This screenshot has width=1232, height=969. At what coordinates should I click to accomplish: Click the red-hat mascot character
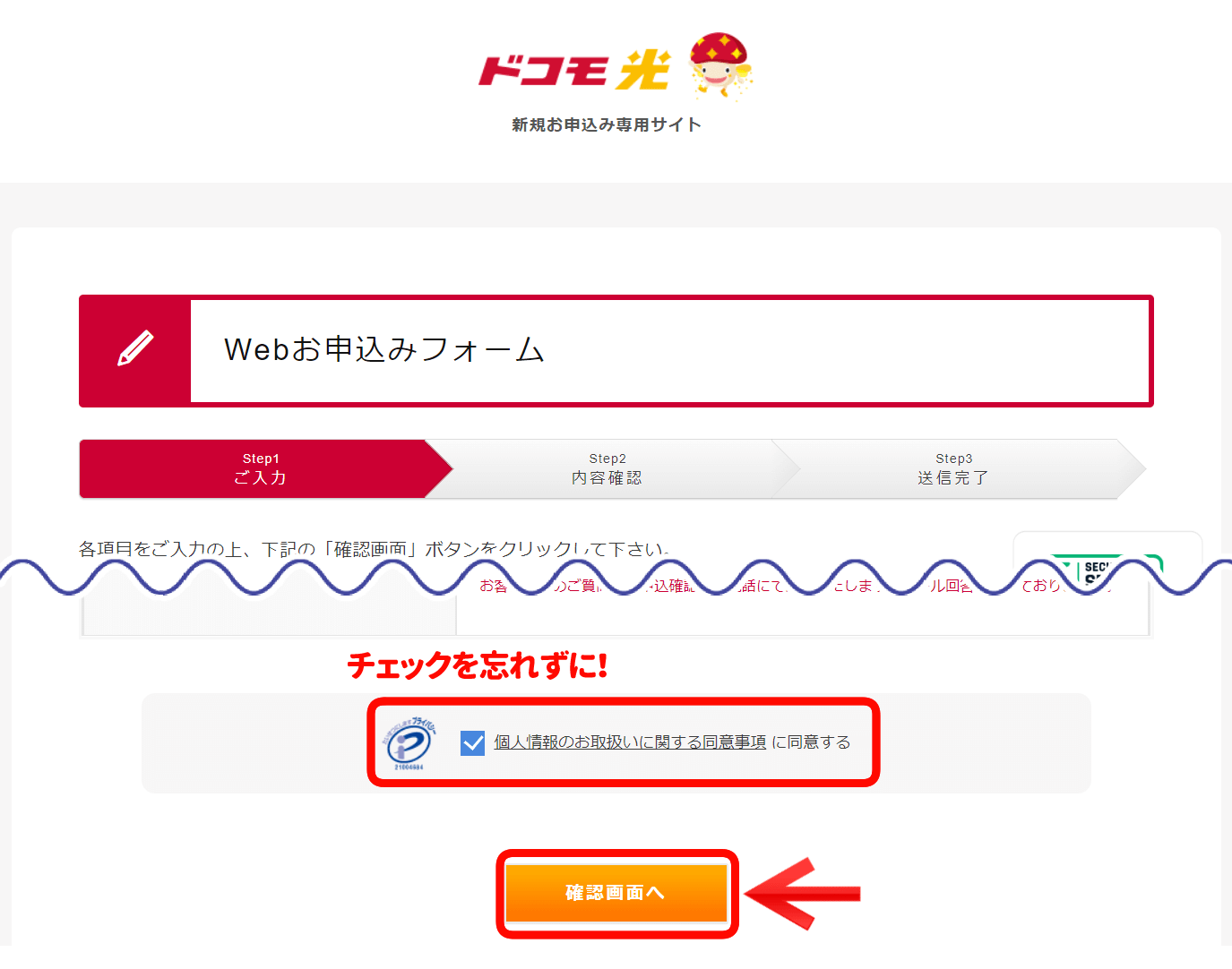click(x=720, y=64)
